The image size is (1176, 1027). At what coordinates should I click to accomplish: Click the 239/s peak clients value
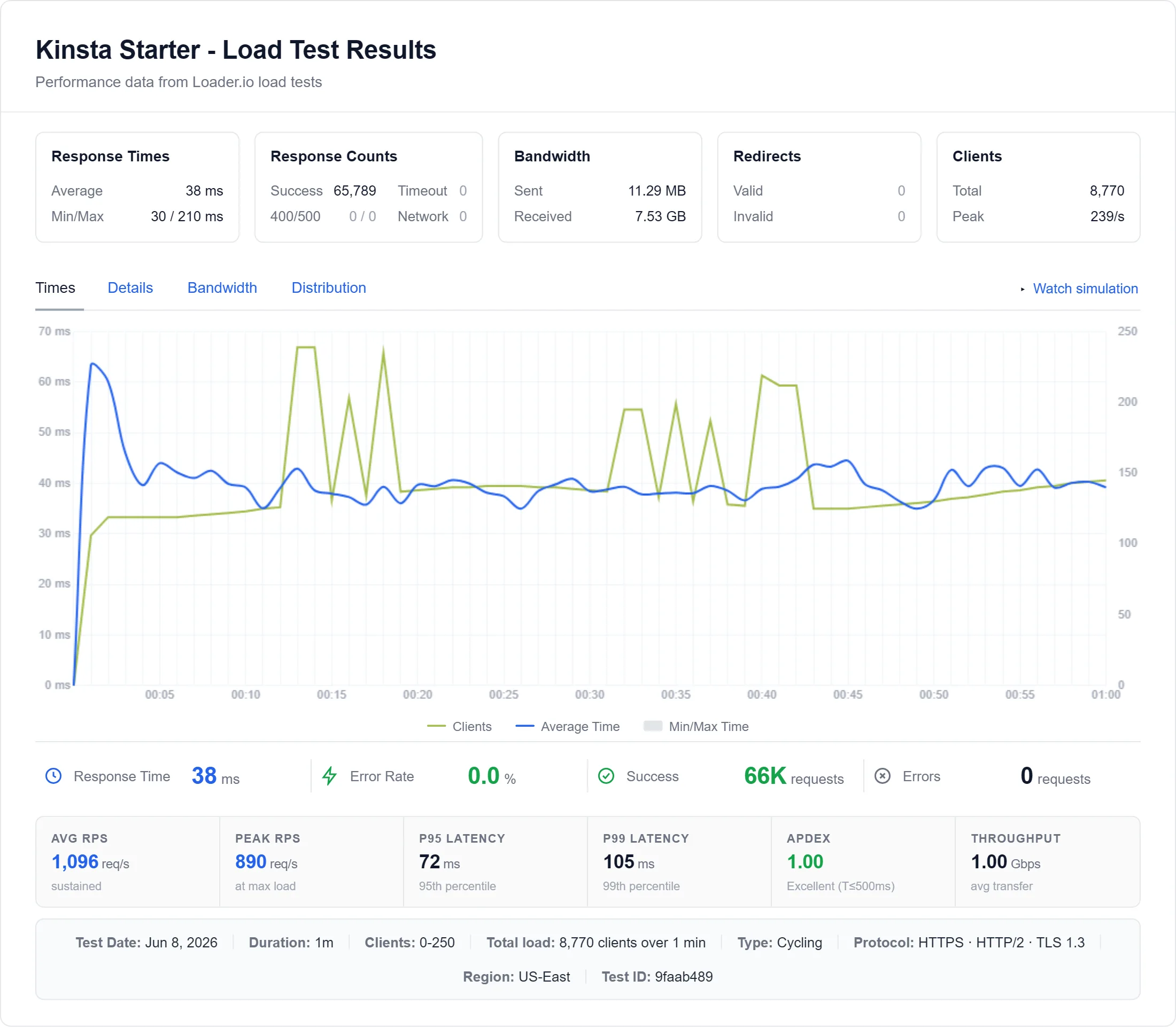click(1107, 216)
